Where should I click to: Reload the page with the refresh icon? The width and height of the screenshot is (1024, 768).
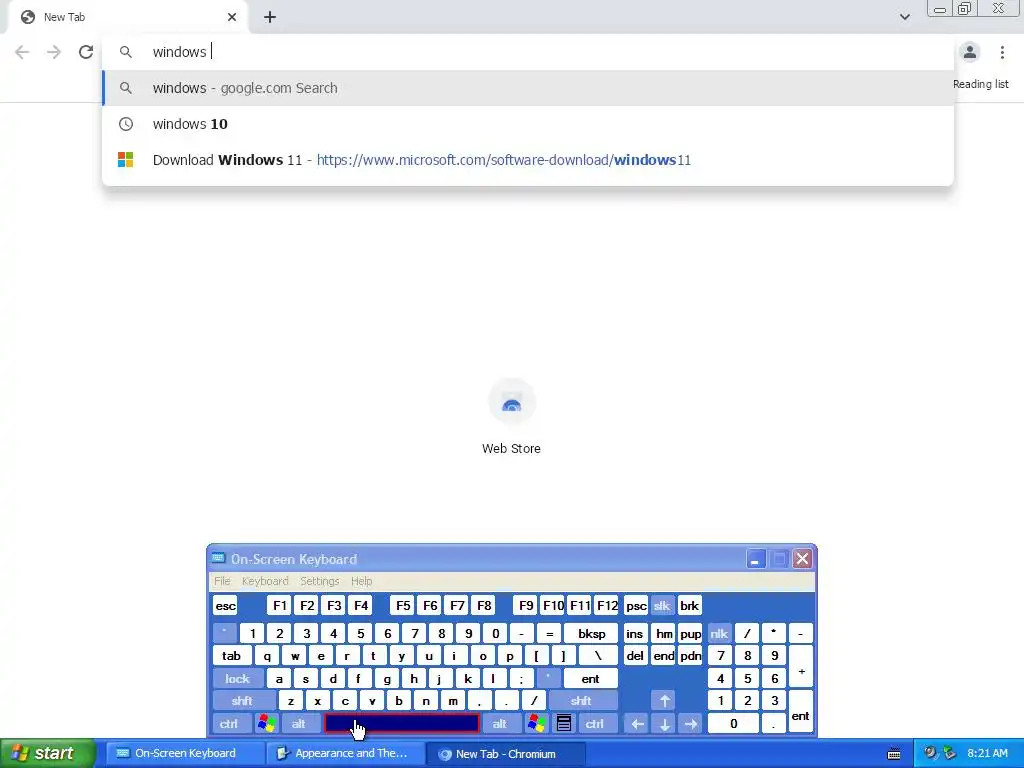86,52
